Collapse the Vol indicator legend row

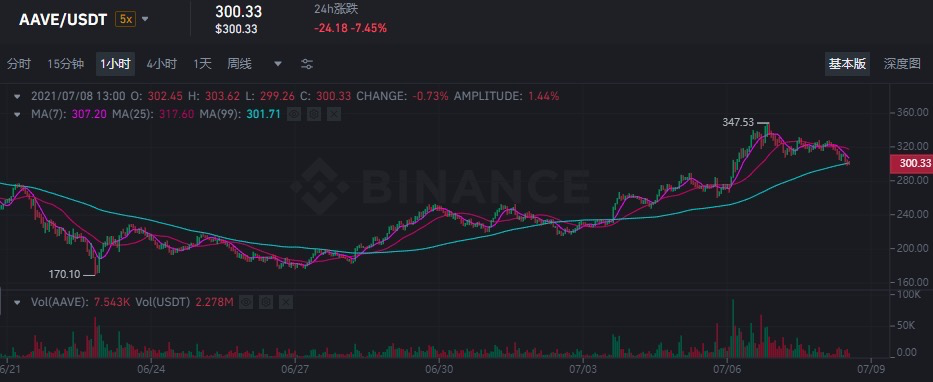pyautogui.click(x=17, y=302)
